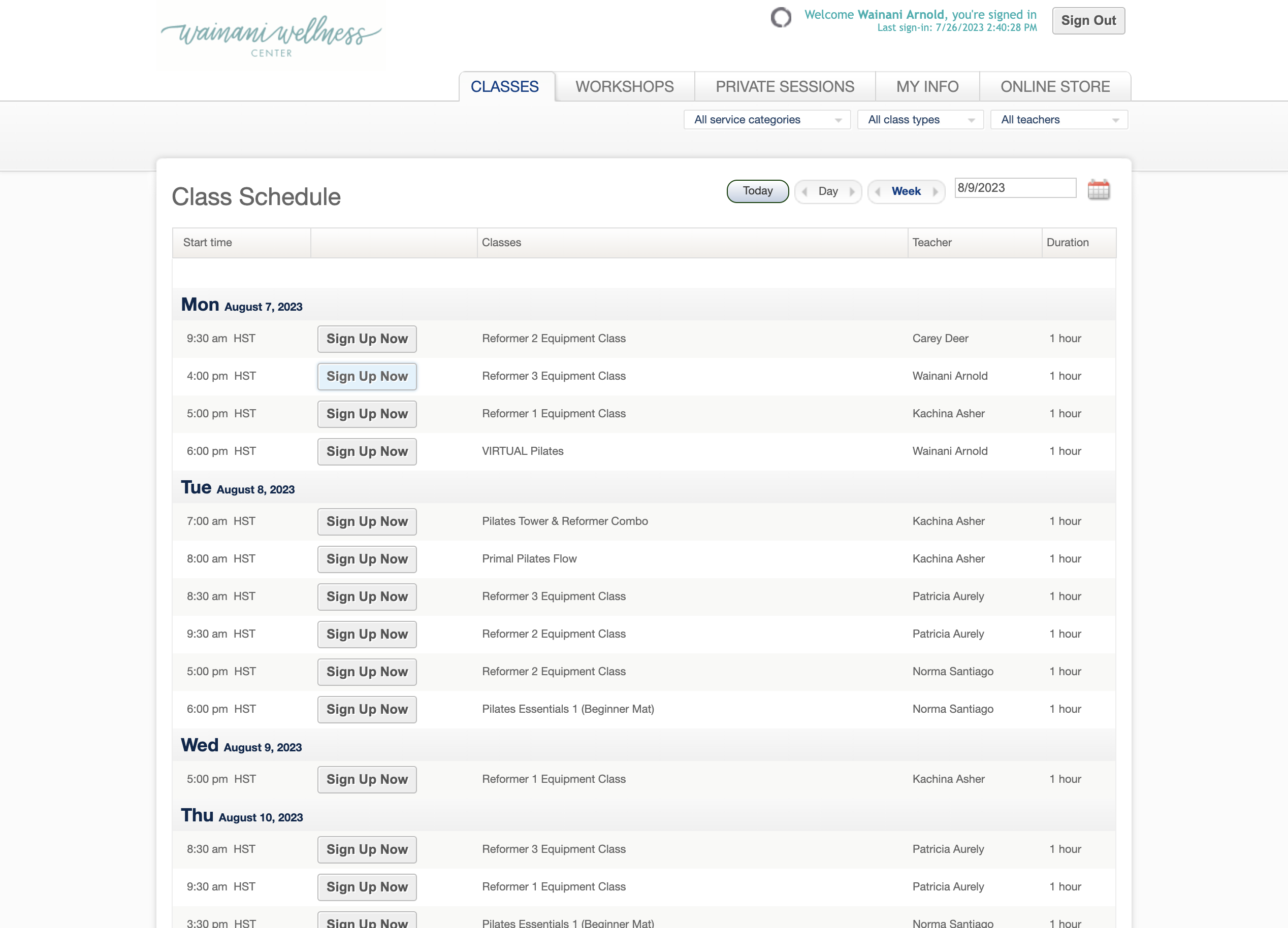This screenshot has width=1288, height=928.
Task: Open the My Info tab
Action: (927, 87)
